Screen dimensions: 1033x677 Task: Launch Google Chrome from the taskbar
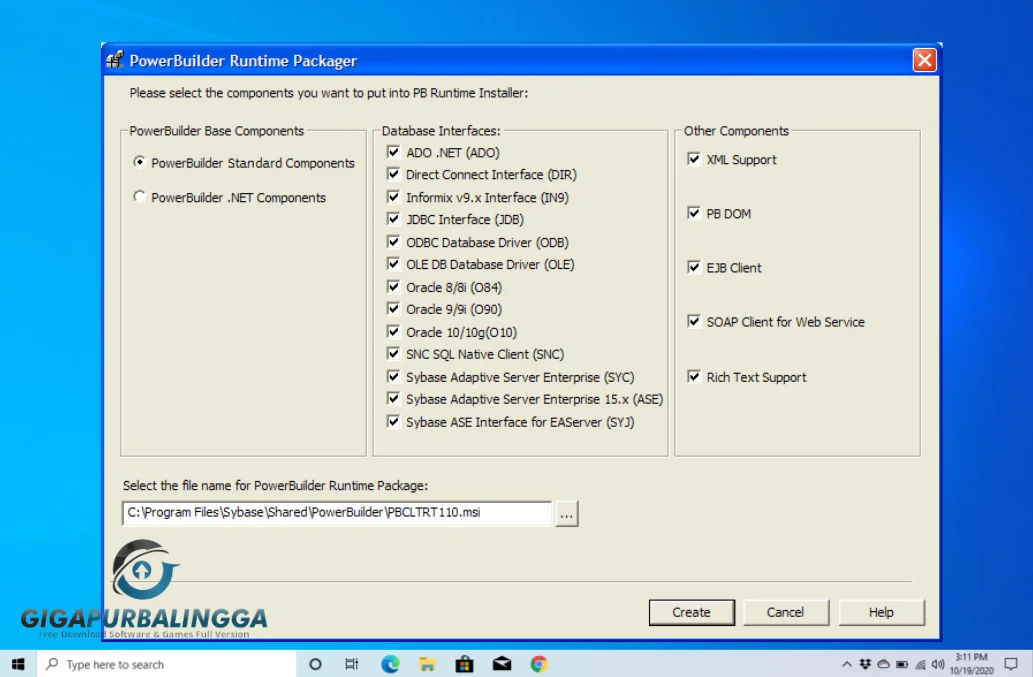538,663
